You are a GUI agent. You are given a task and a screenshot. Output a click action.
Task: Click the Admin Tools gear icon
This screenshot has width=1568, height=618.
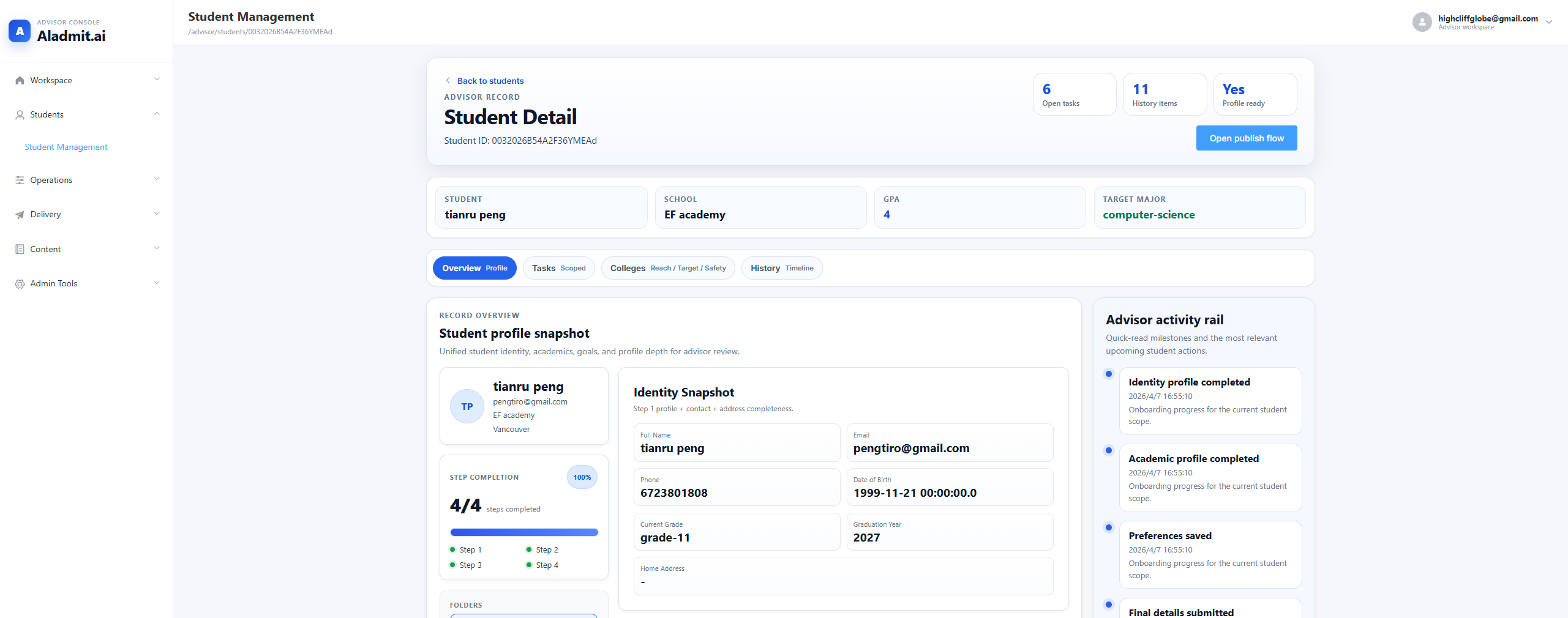pos(20,283)
